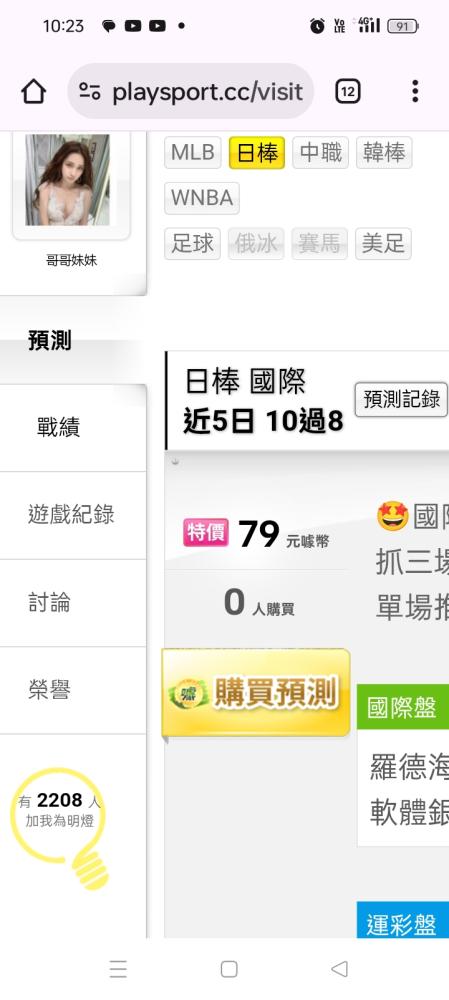Open the 戰績 sidebar tab

[x=59, y=427]
